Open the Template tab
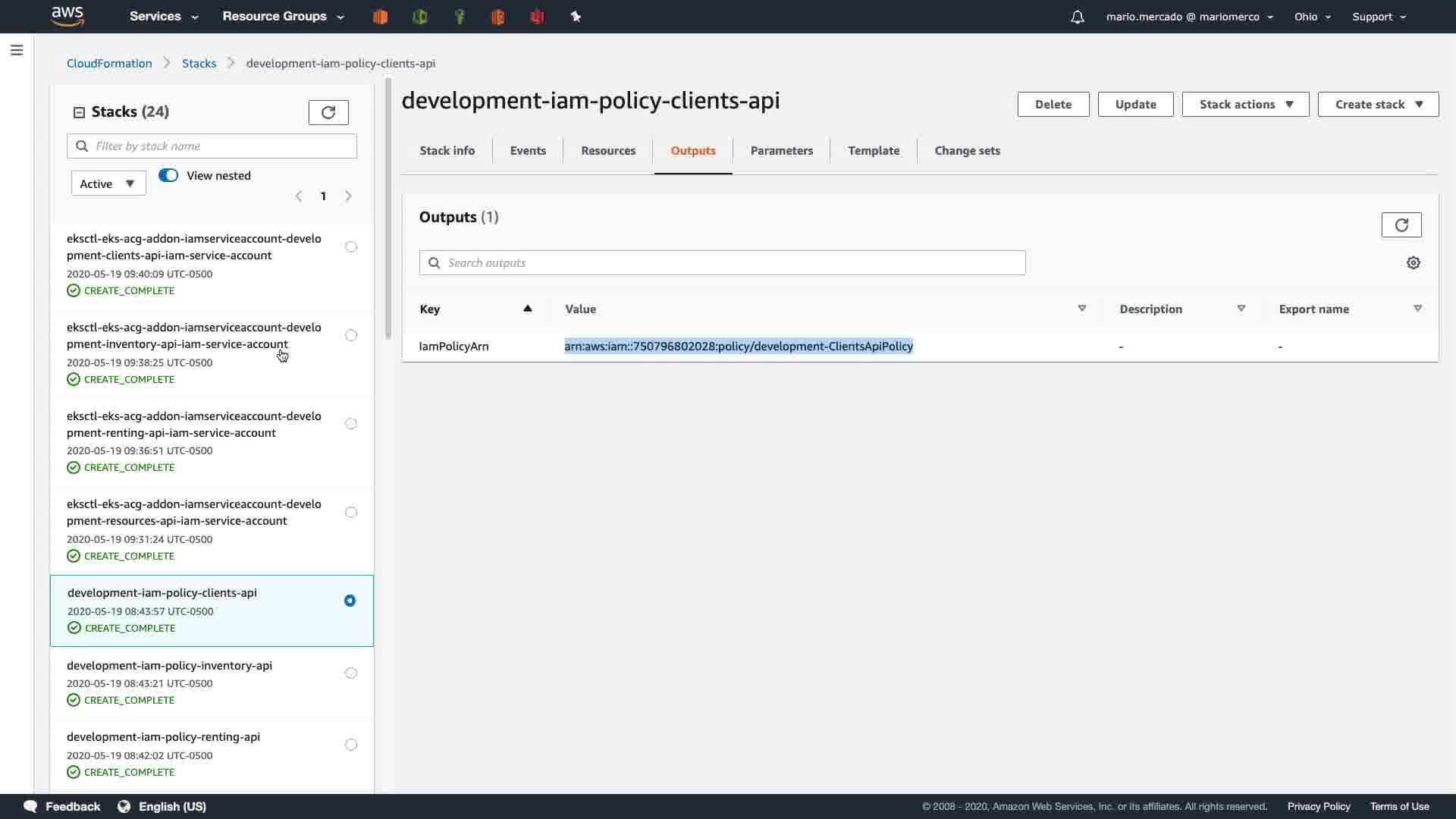 (x=873, y=150)
